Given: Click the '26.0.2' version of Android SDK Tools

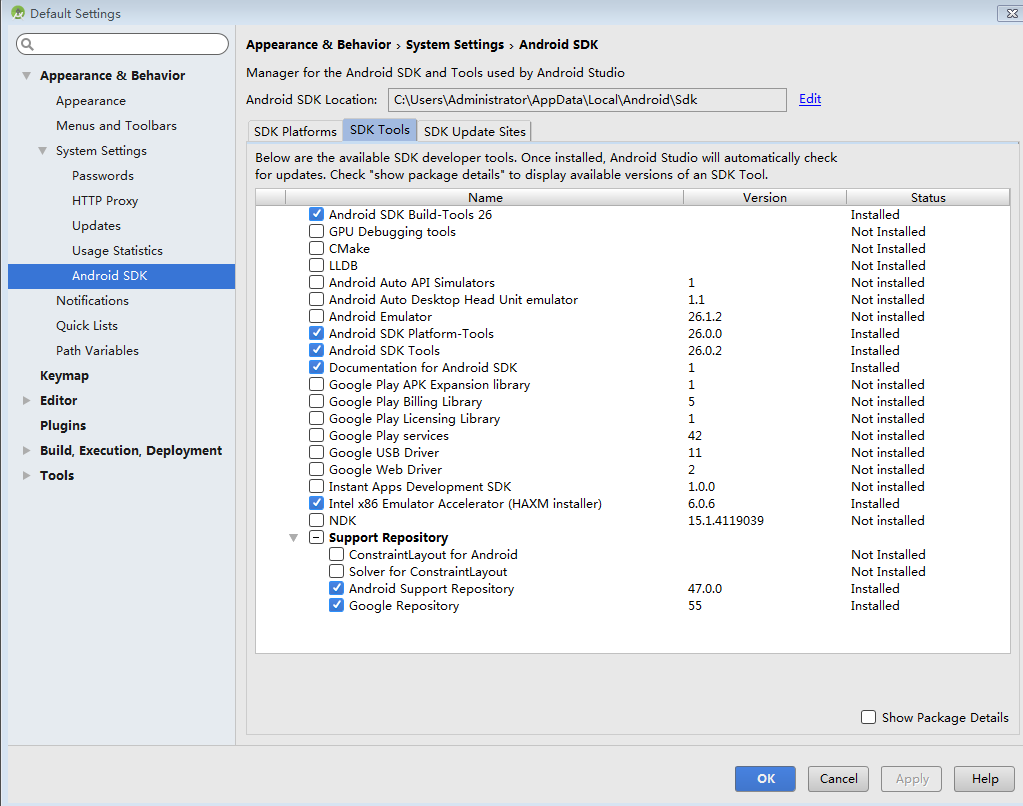Looking at the screenshot, I should click(x=705, y=350).
